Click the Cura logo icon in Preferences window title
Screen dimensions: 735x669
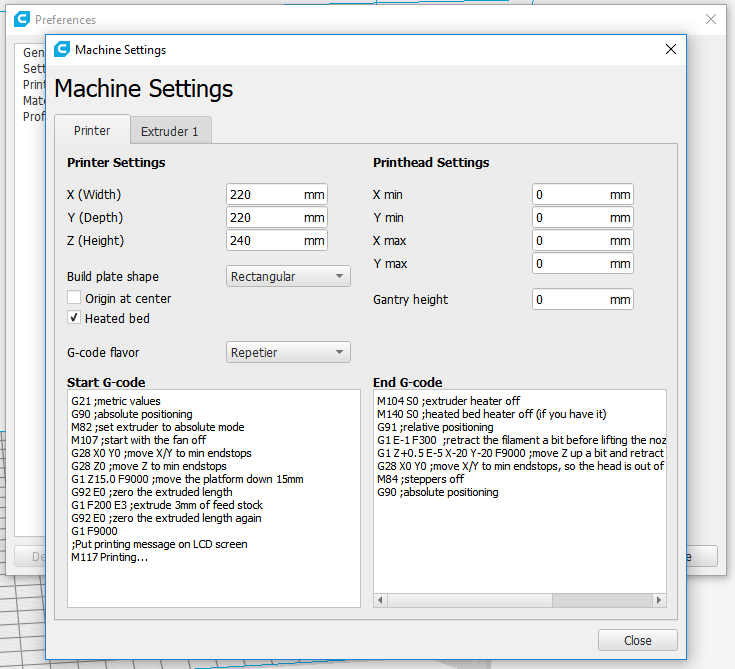22,19
